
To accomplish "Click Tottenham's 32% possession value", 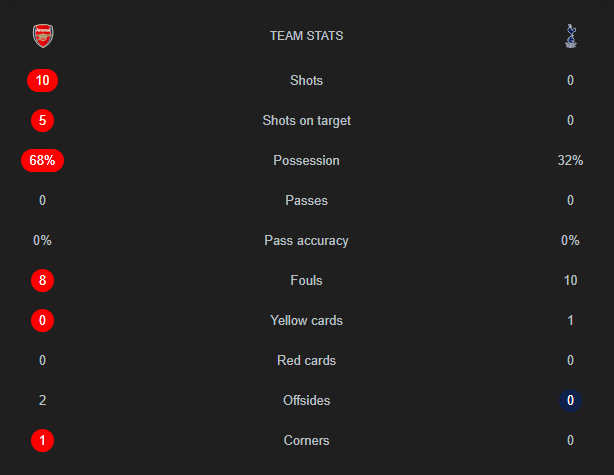I will (570, 160).
